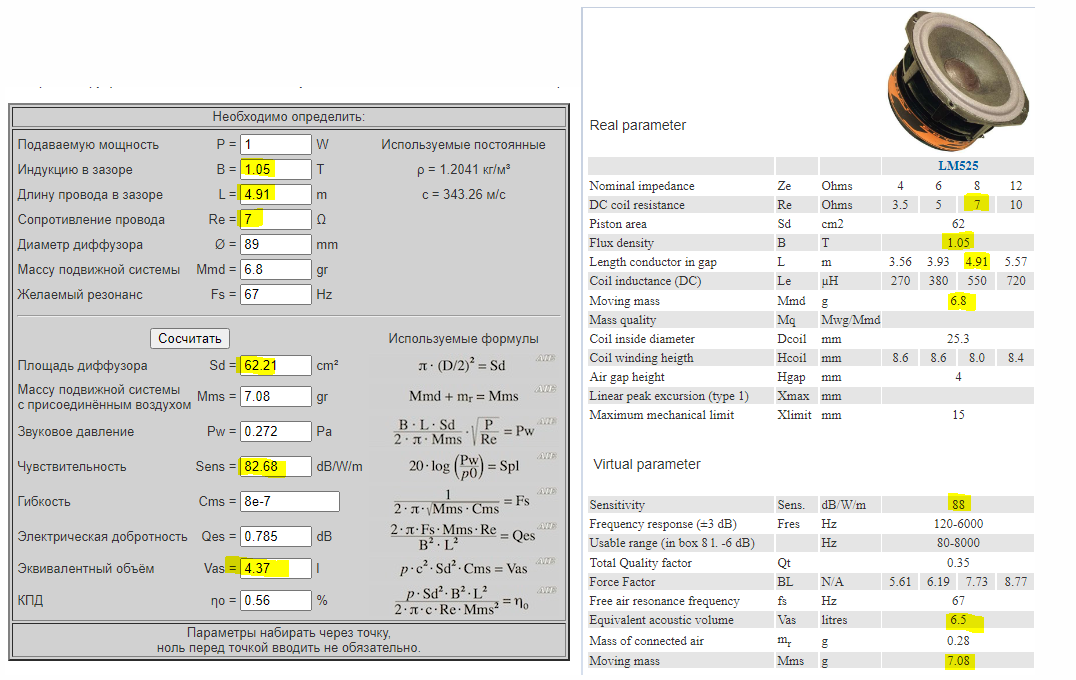Click the 'Необходимо определить:' header text

coord(289,117)
